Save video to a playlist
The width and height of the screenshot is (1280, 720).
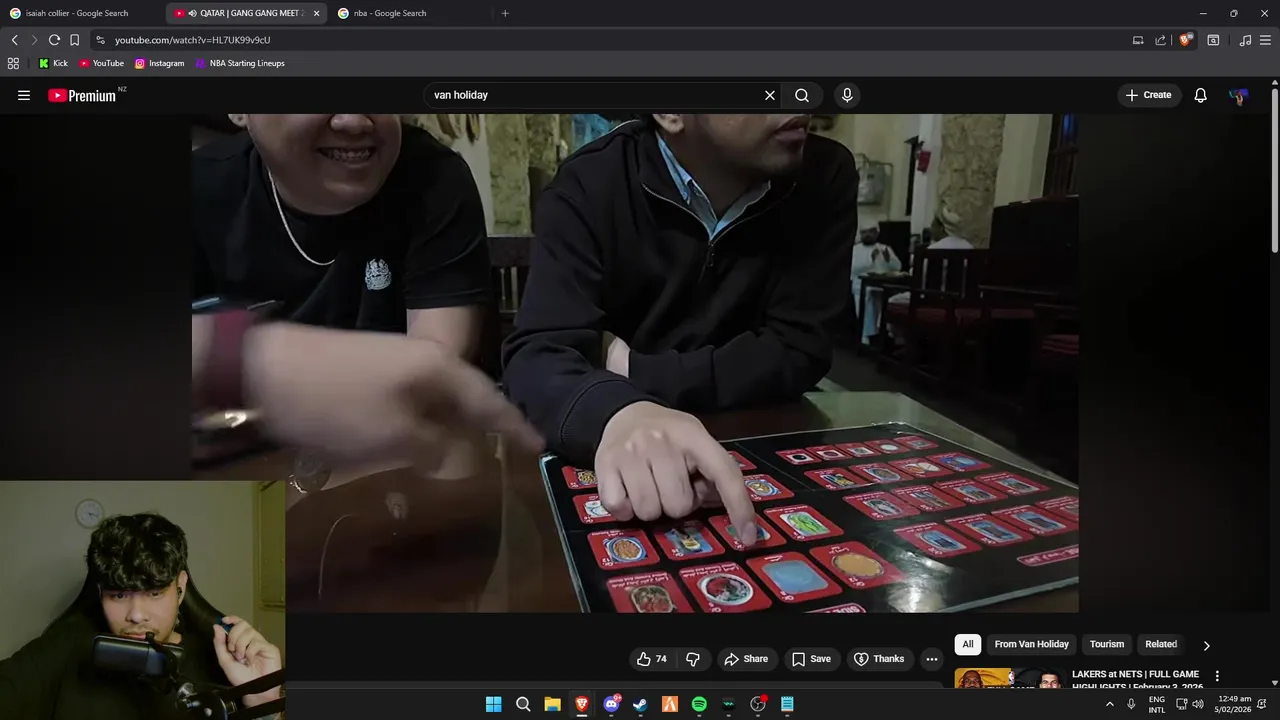811,659
